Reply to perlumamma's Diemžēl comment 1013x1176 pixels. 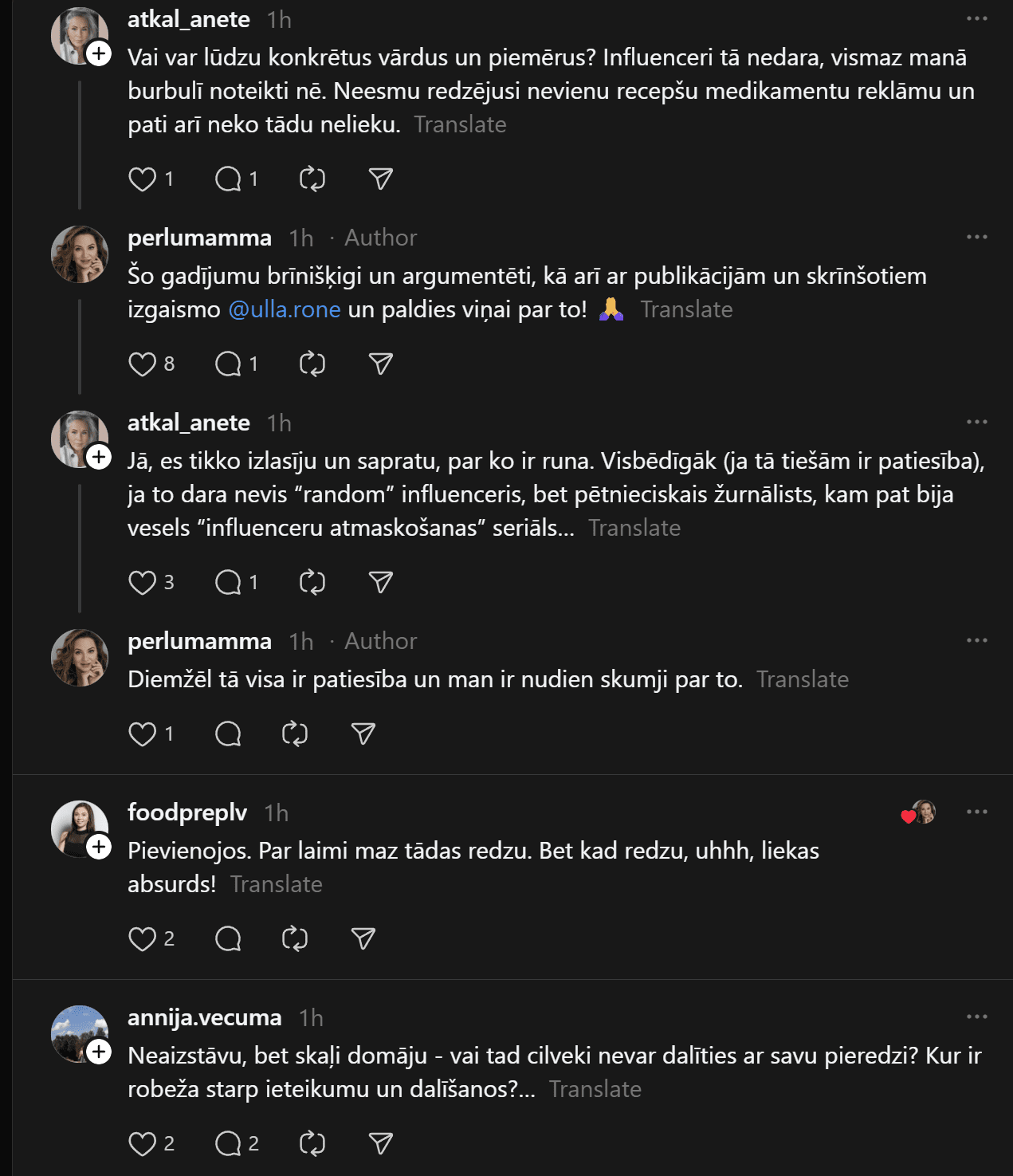coord(228,734)
